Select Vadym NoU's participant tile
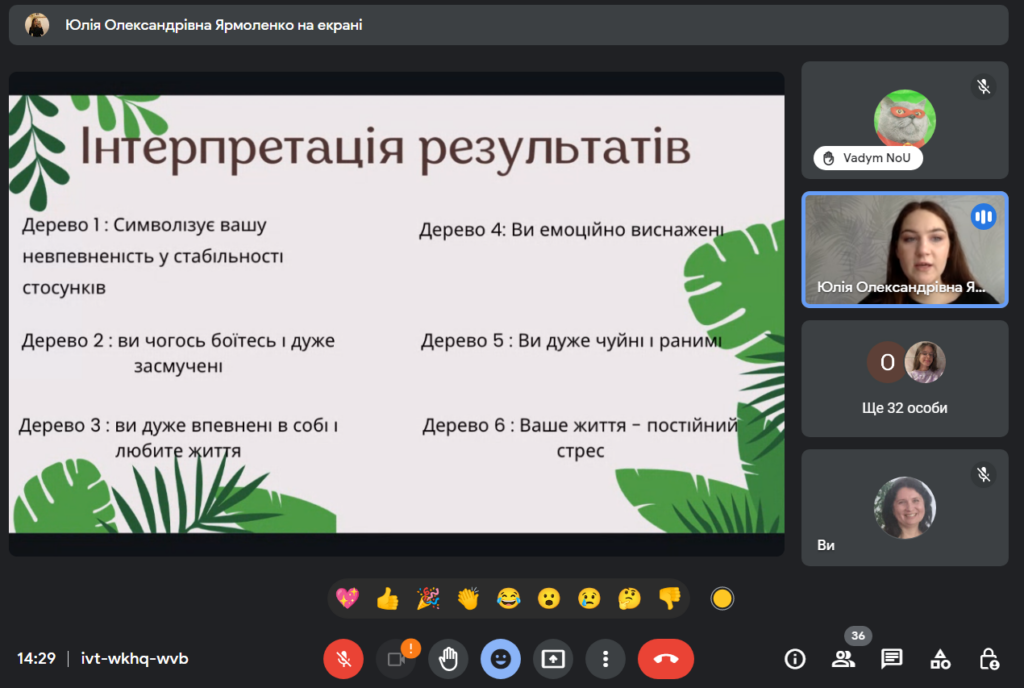This screenshot has height=688, width=1024. 905,120
